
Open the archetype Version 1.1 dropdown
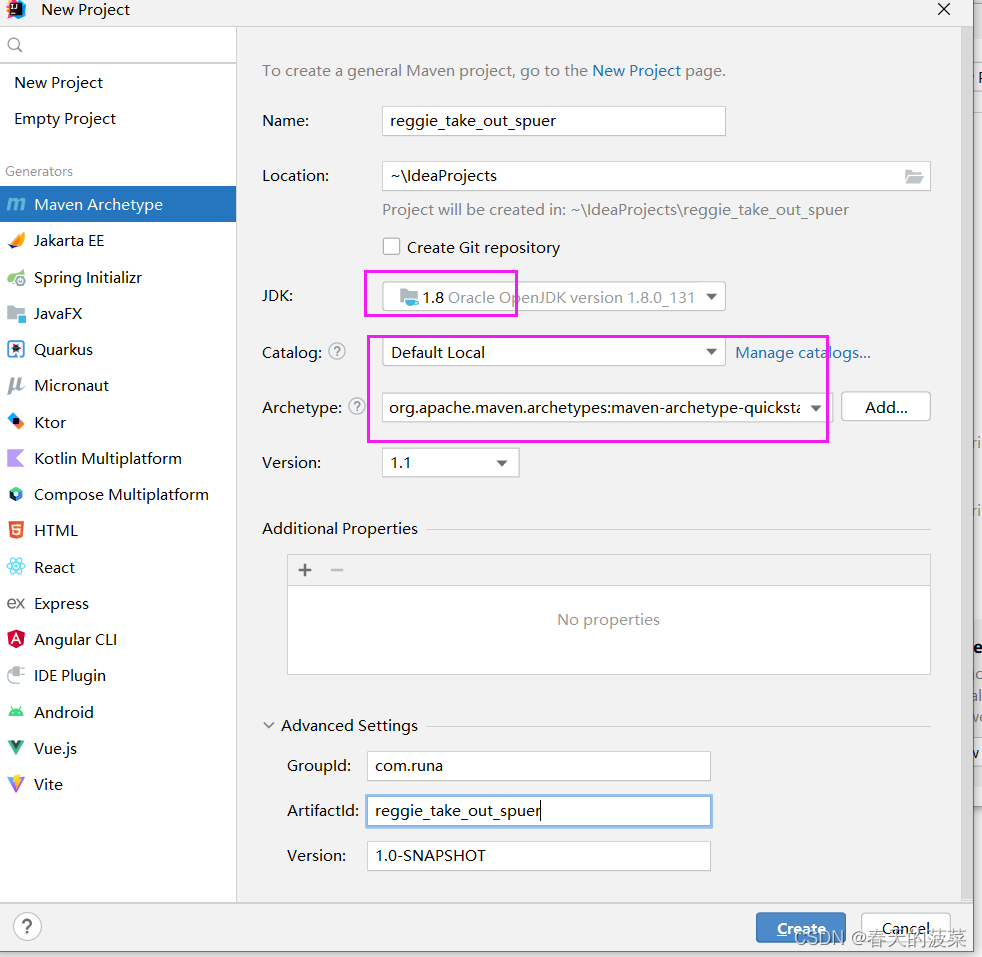[450, 463]
